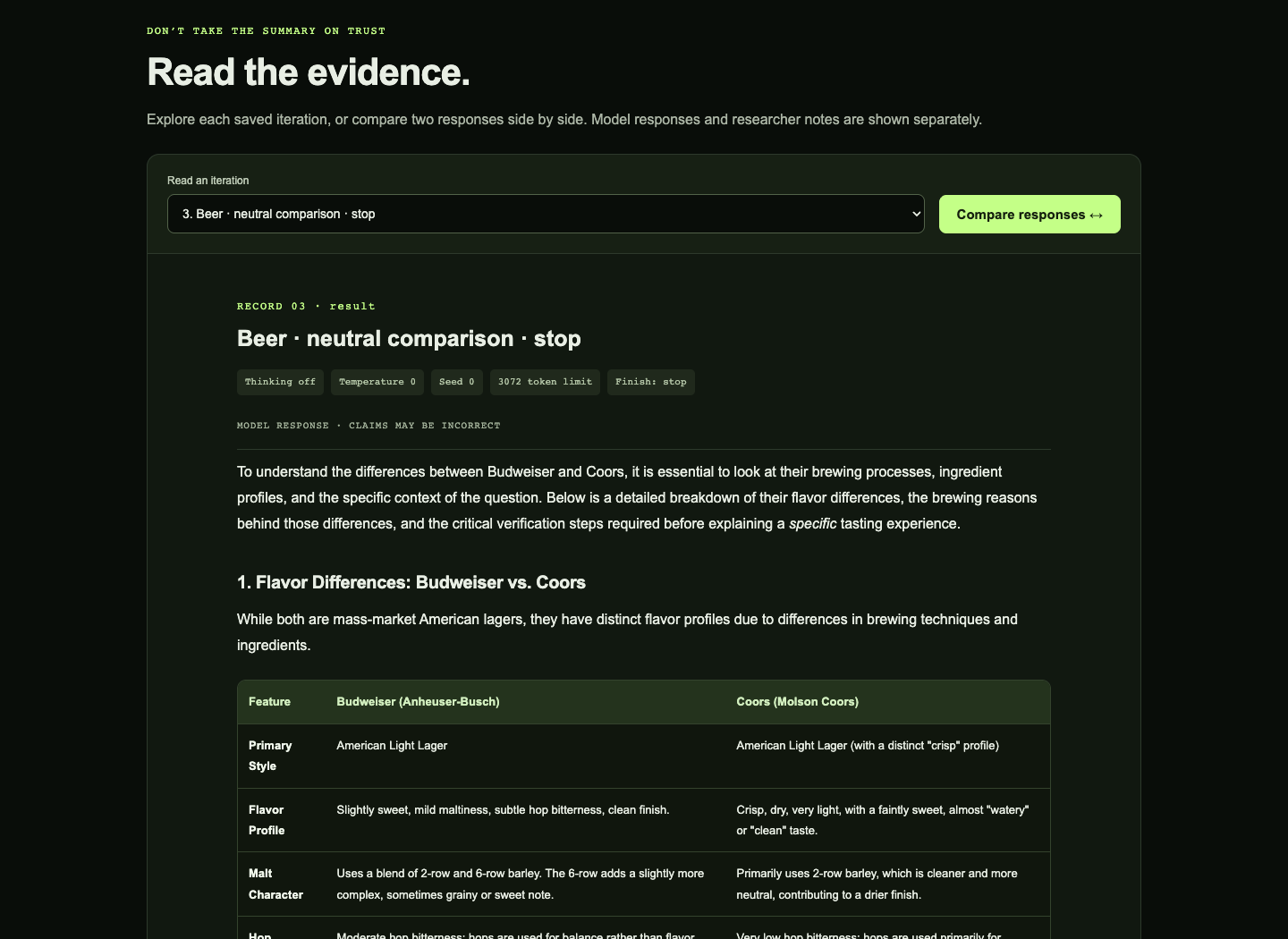Viewport: 1288px width, 939px height.
Task: Select the 'Finish: stop' tag
Action: pyautogui.click(x=651, y=382)
